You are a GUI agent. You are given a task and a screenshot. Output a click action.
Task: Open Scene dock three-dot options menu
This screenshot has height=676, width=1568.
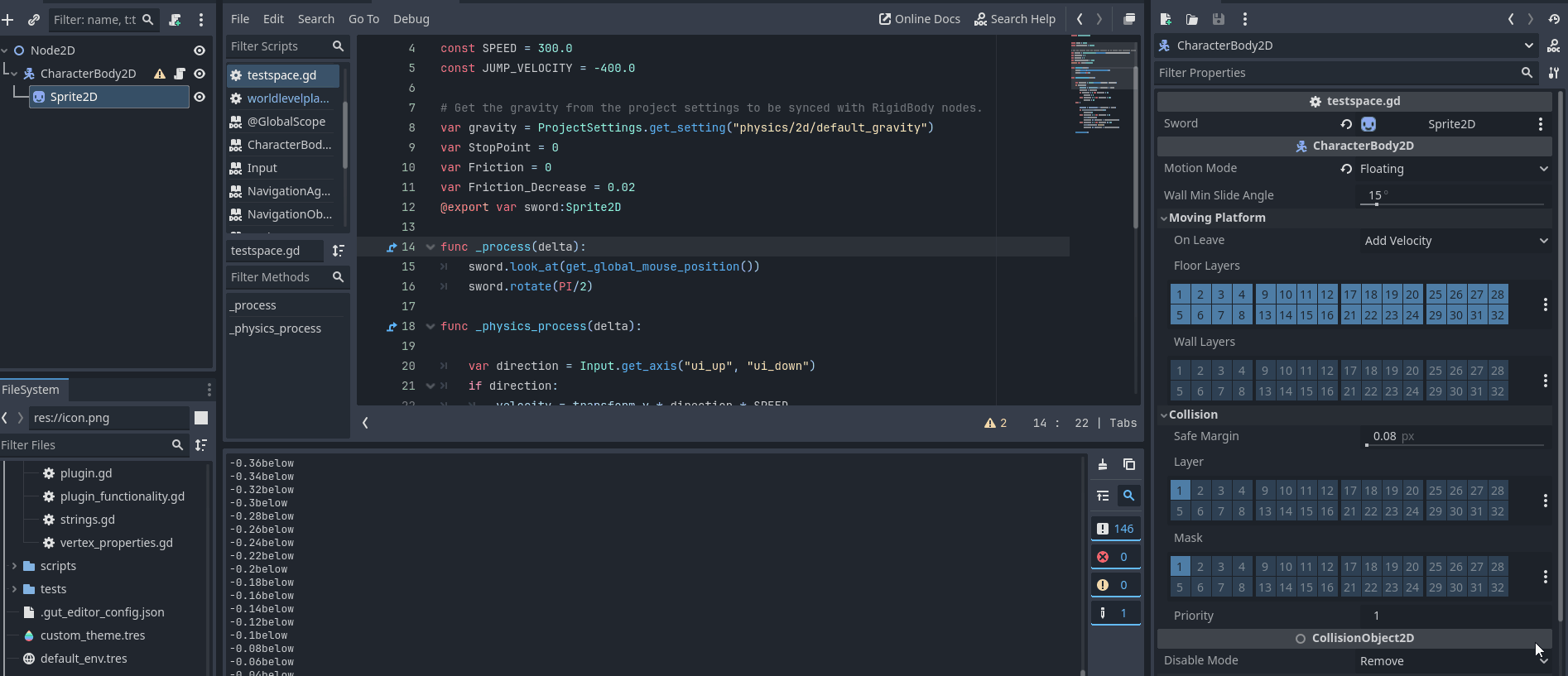point(201,19)
